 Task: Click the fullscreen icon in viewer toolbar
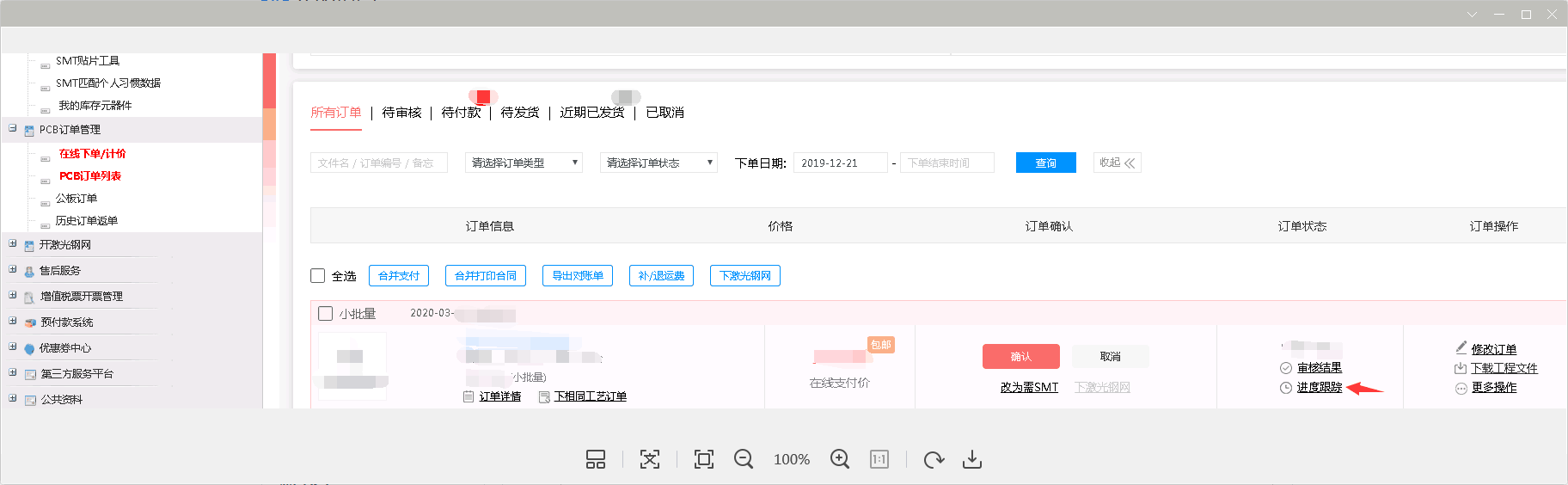point(704,459)
